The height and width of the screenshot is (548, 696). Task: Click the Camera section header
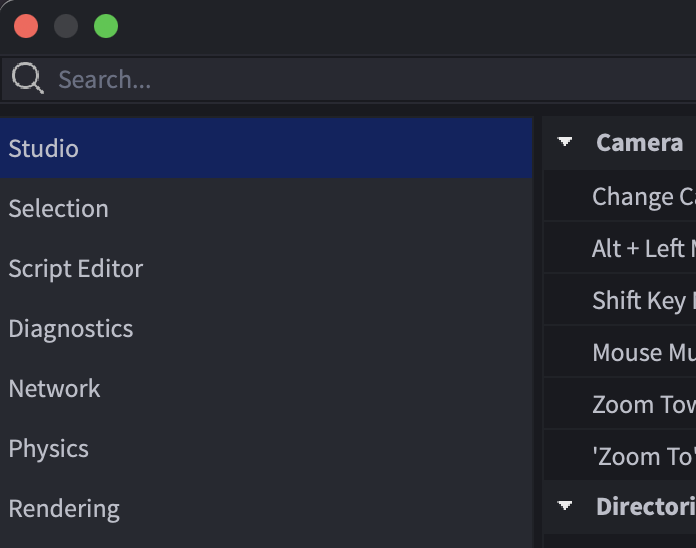(x=620, y=143)
